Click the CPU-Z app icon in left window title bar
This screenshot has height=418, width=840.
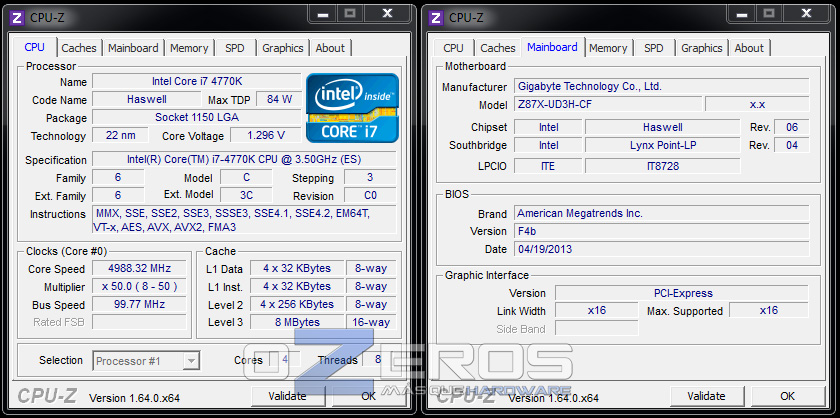pos(18,18)
